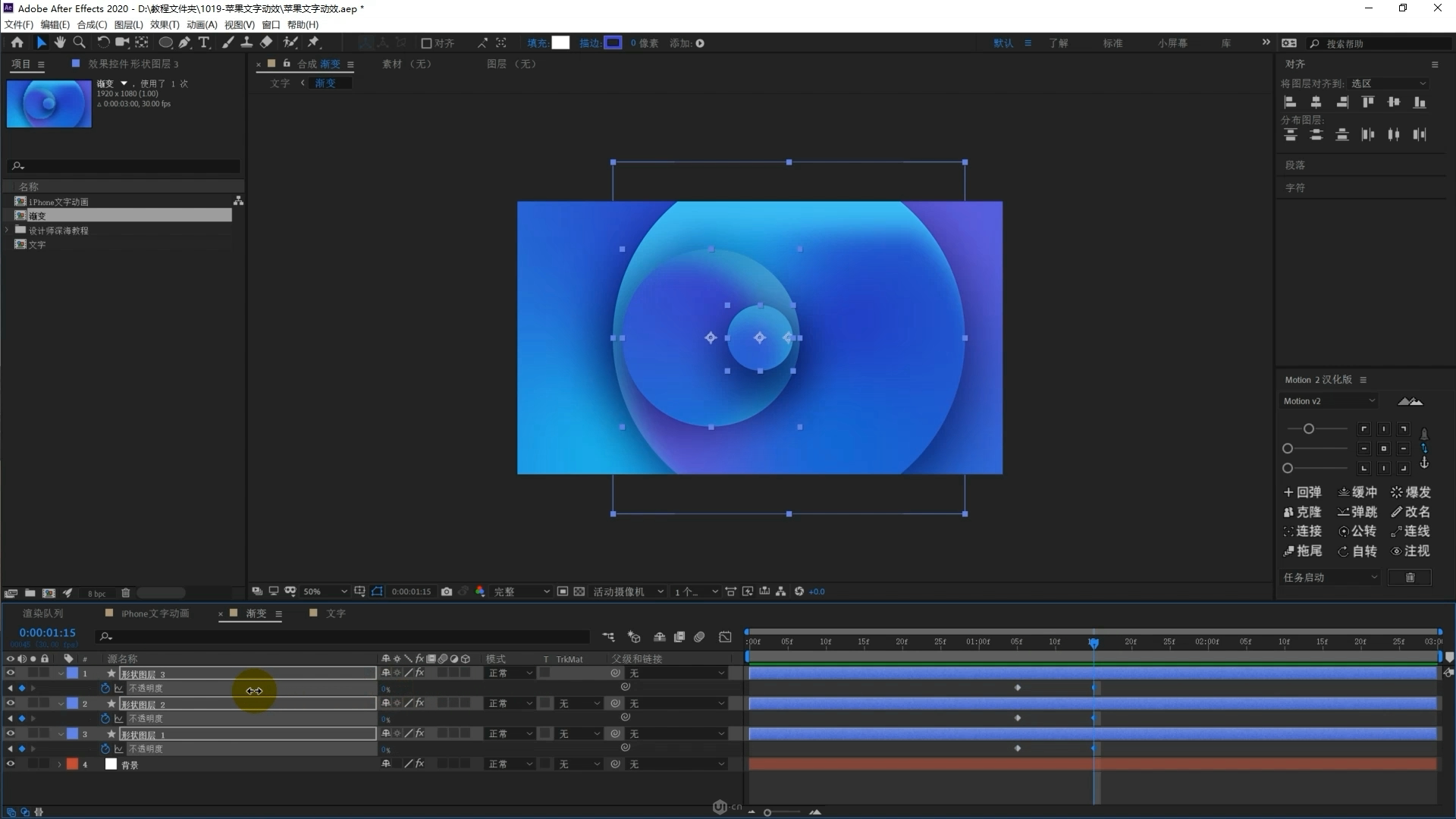This screenshot has width=1456, height=819.
Task: Enable the 对齐 snapping checkbox
Action: click(x=426, y=43)
